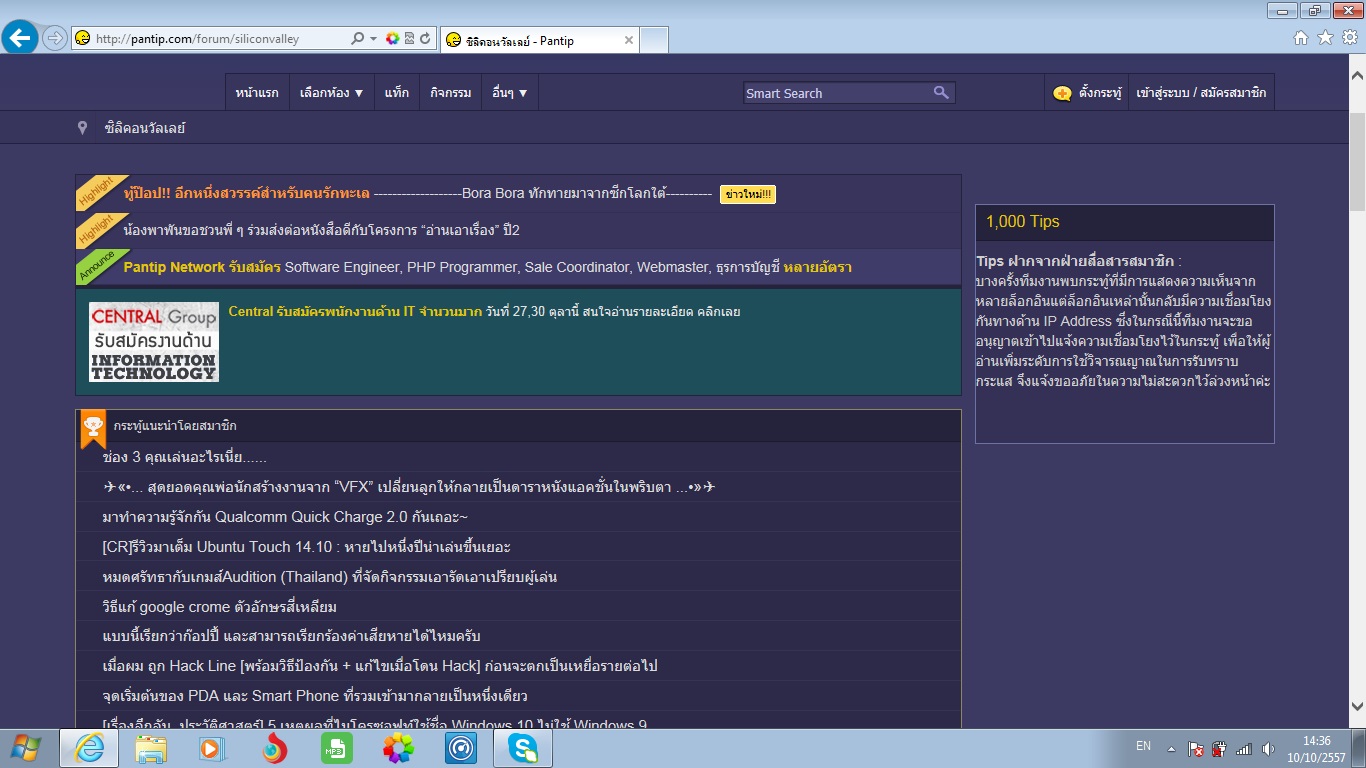Open Favorites star icon
Image resolution: width=1366 pixels, height=768 pixels.
tap(1325, 38)
